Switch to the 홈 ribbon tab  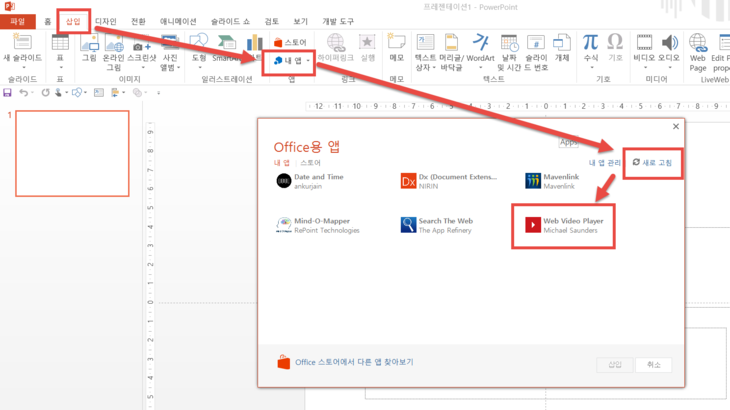pyautogui.click(x=47, y=21)
